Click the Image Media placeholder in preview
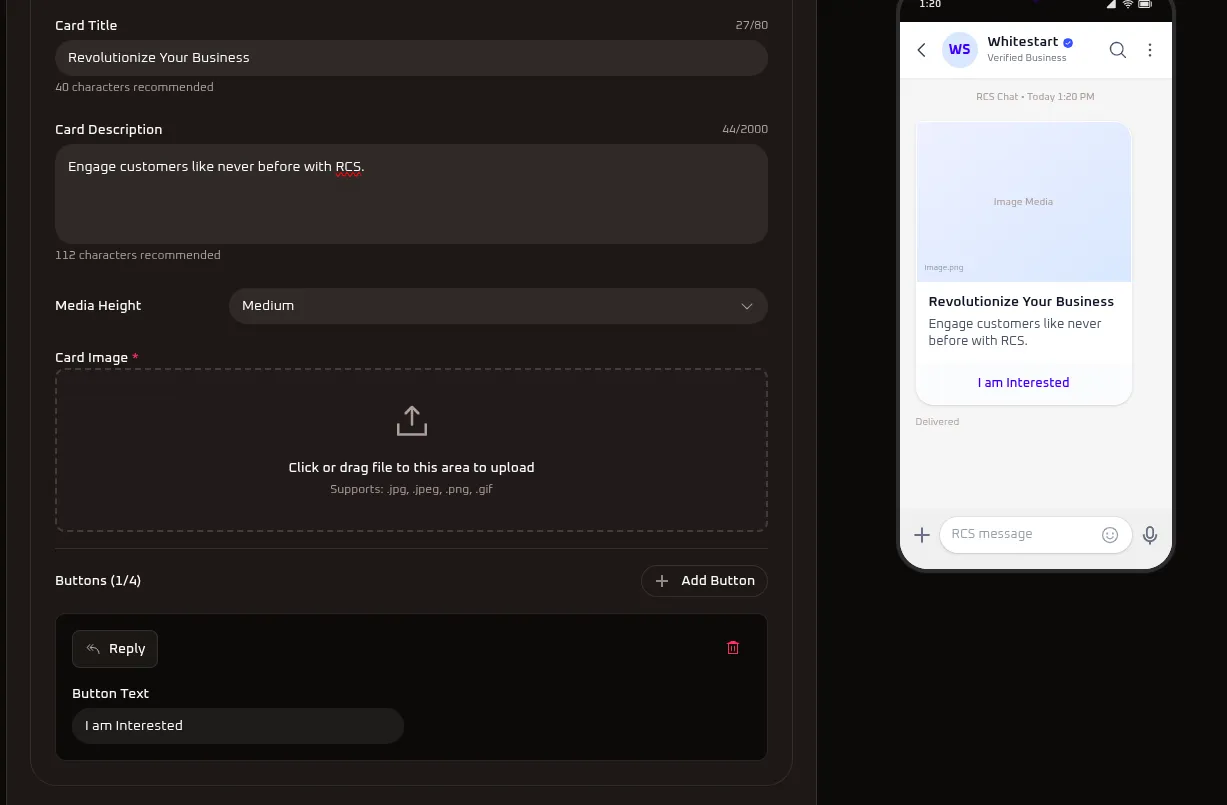This screenshot has width=1227, height=805. click(x=1023, y=202)
